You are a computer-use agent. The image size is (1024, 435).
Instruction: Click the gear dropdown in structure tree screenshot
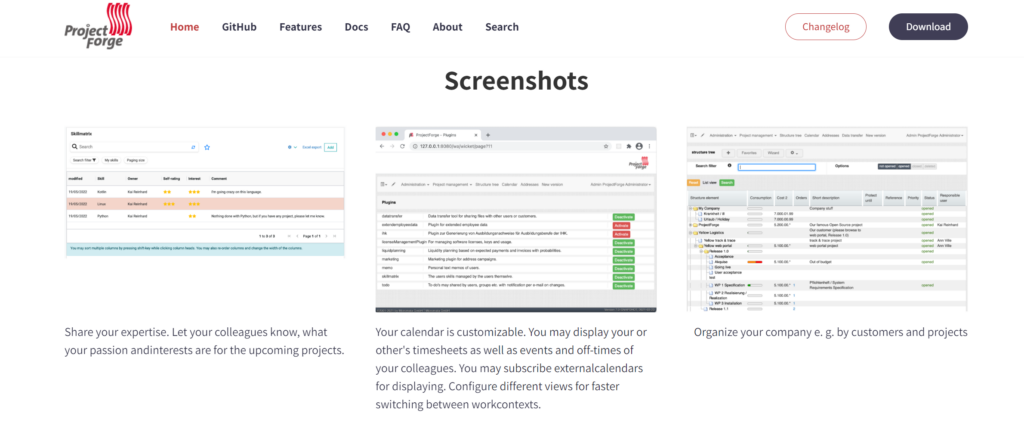point(794,152)
